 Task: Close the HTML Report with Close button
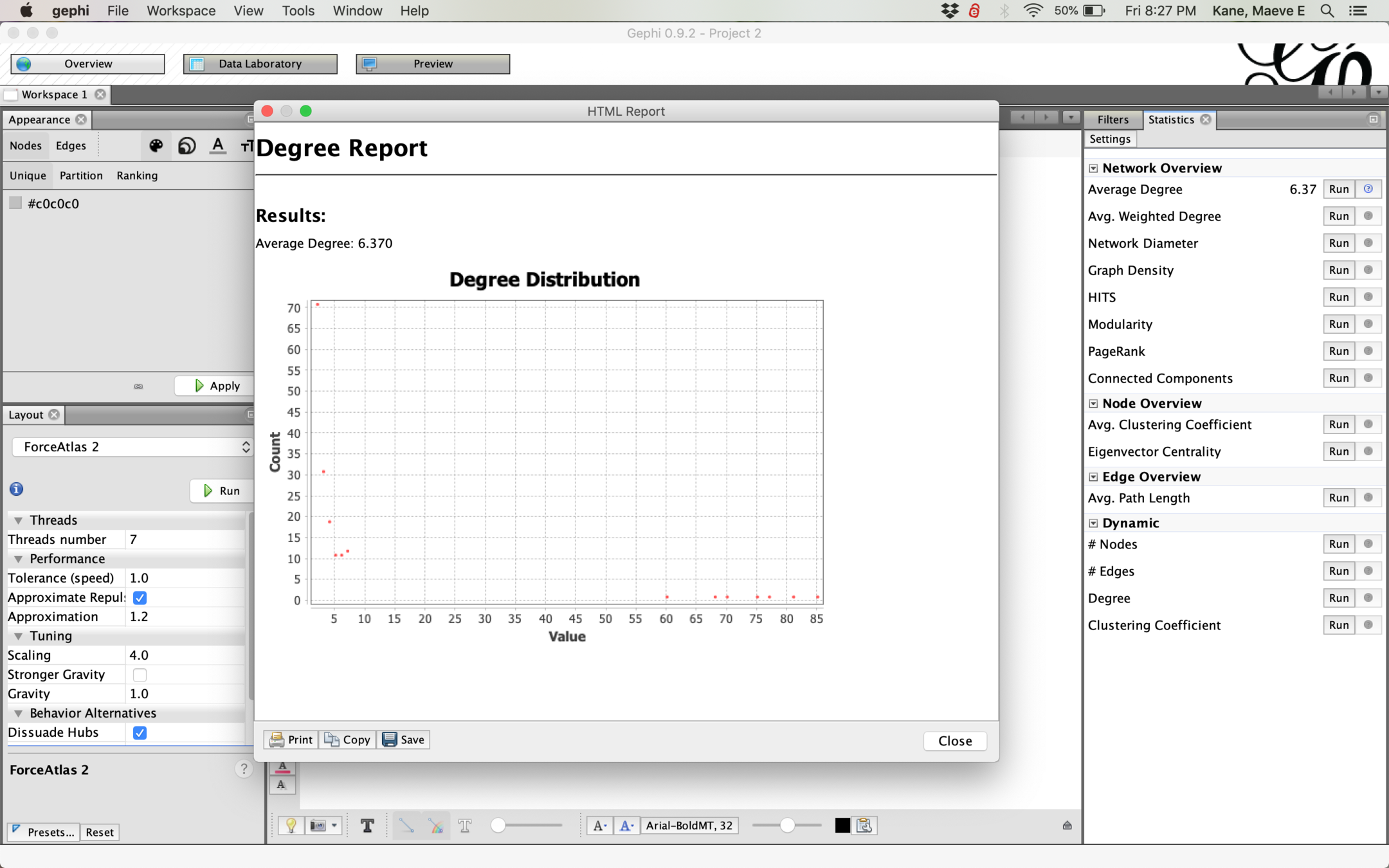click(954, 741)
